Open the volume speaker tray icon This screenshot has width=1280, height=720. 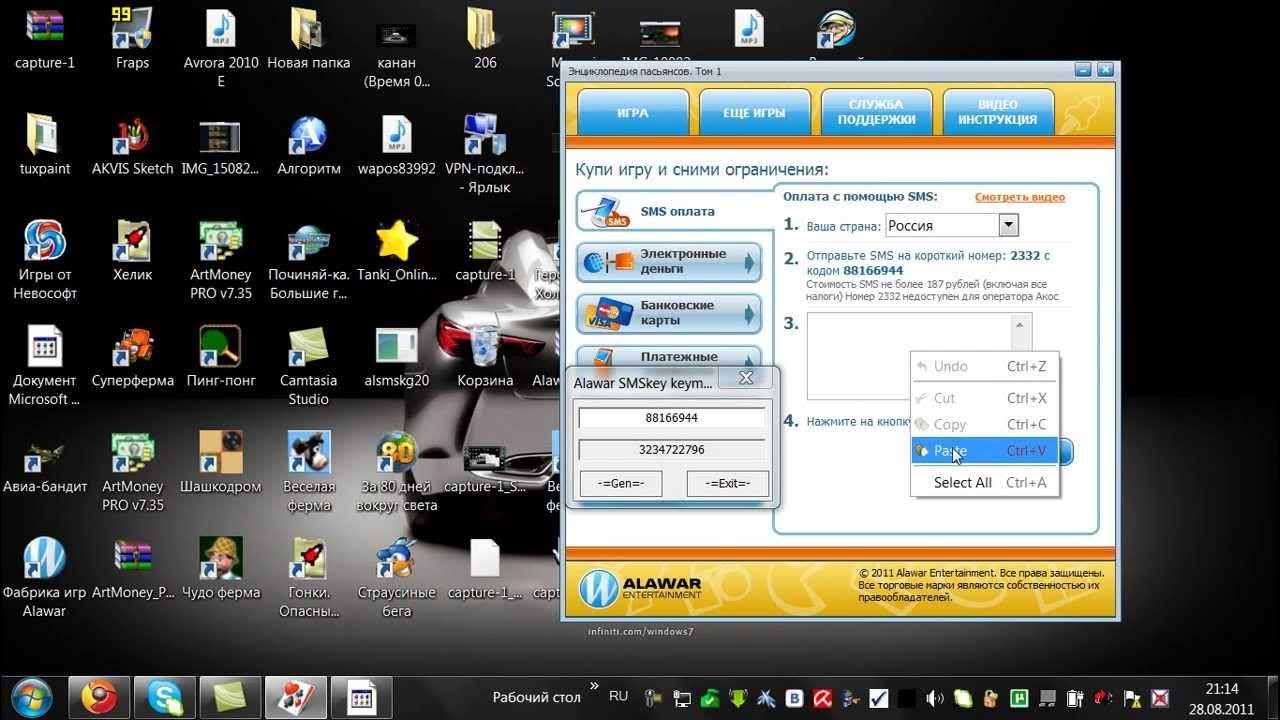pos(934,698)
